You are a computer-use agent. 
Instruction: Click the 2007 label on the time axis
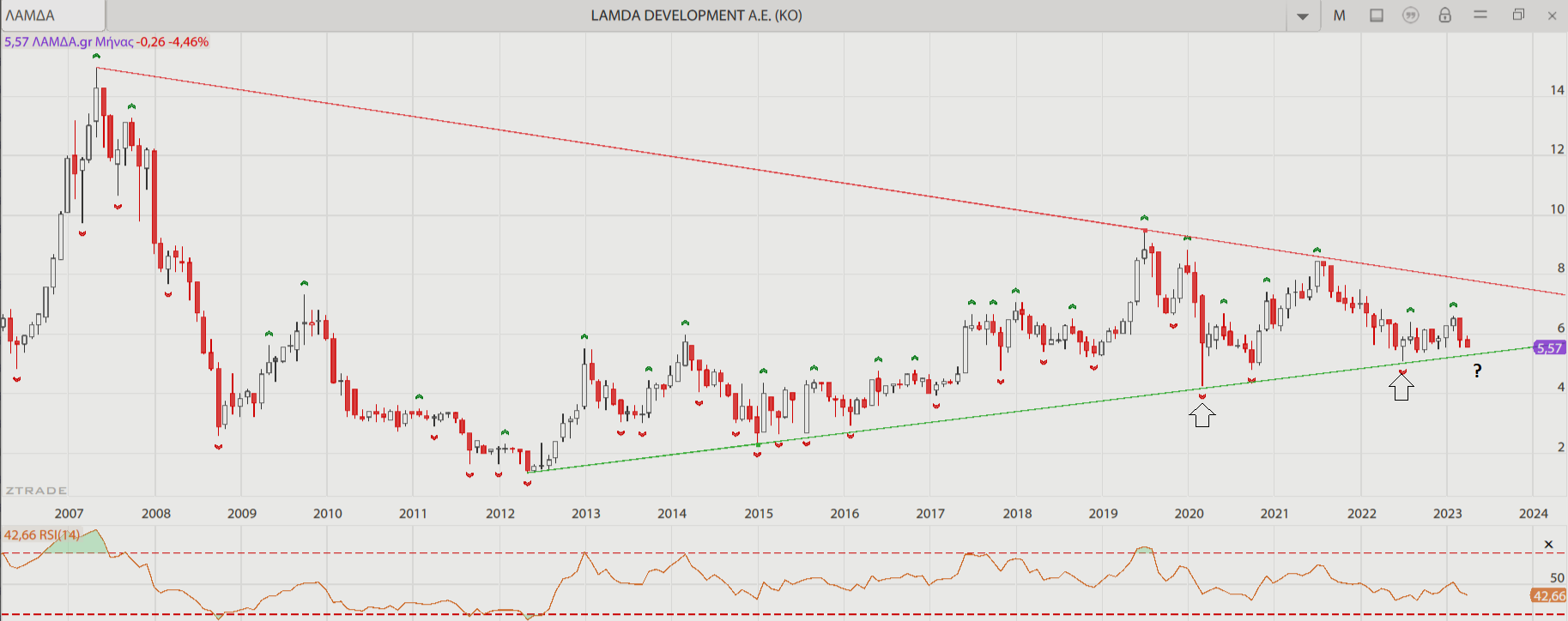pos(70,514)
